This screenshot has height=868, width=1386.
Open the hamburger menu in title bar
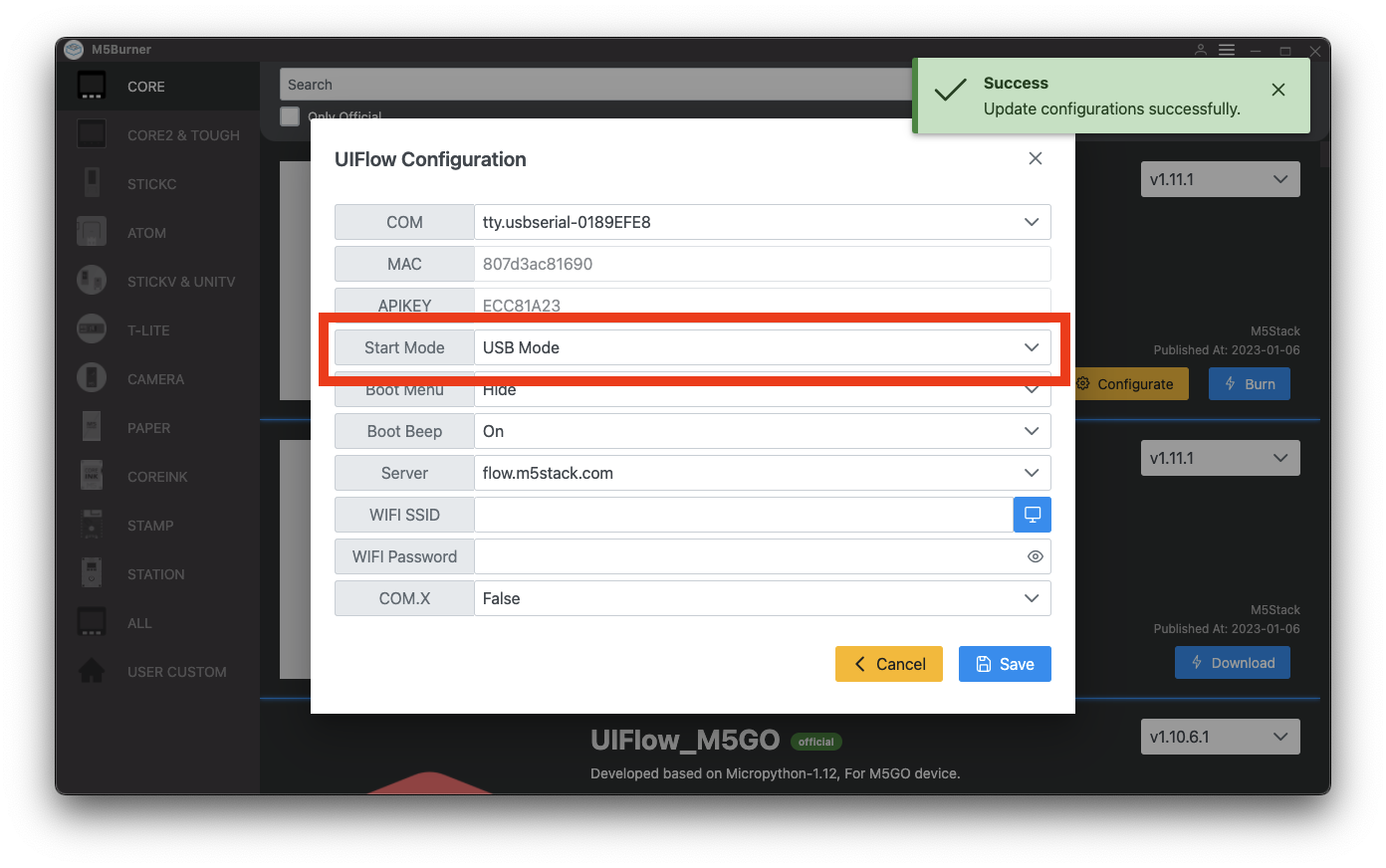click(x=1227, y=50)
